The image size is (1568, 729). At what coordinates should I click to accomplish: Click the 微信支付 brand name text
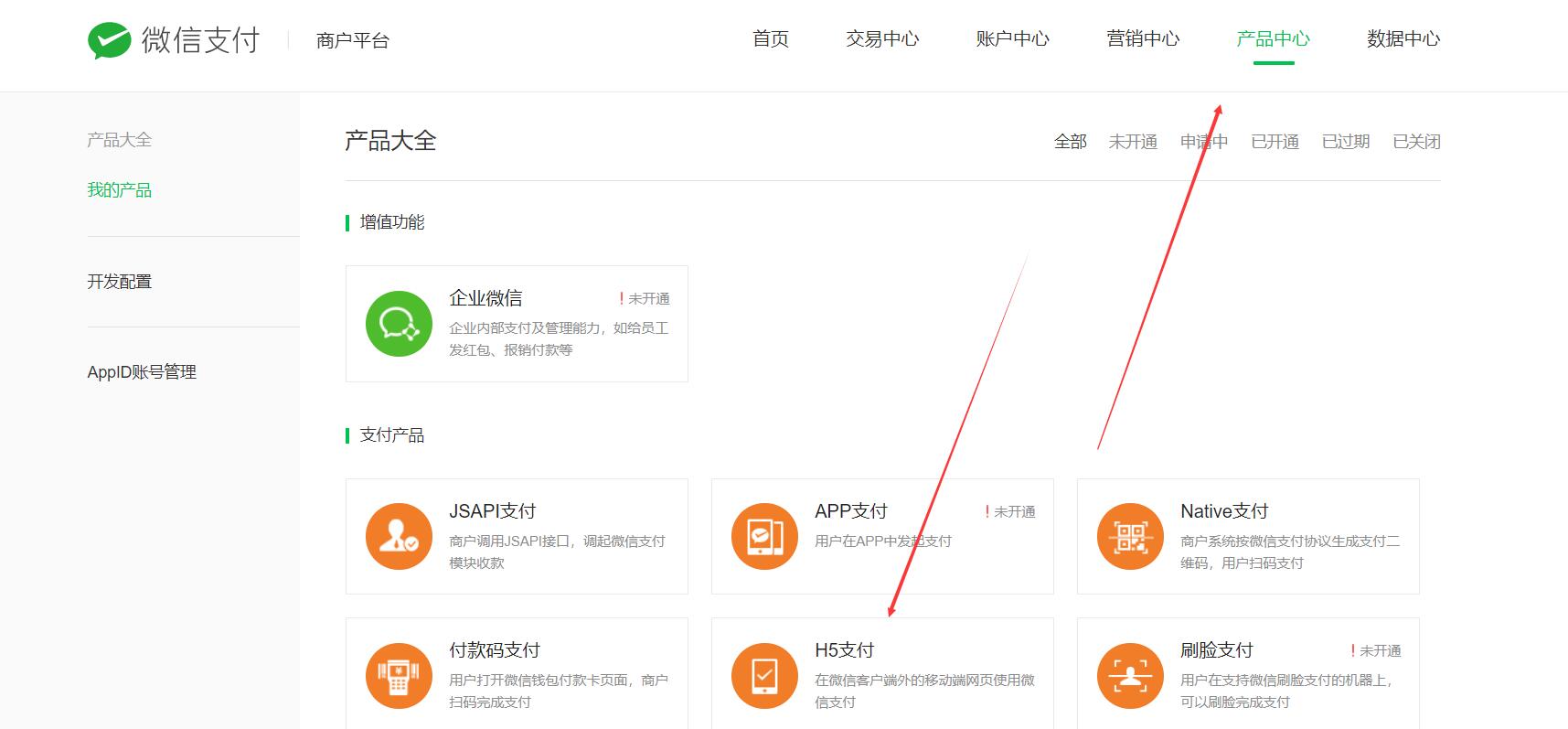point(201,40)
